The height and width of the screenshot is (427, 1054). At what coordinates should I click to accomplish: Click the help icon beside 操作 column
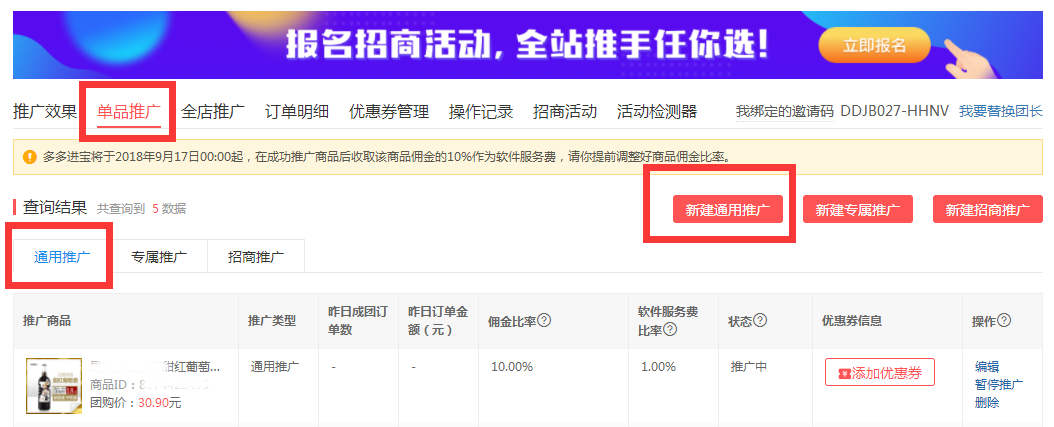coord(1004,321)
